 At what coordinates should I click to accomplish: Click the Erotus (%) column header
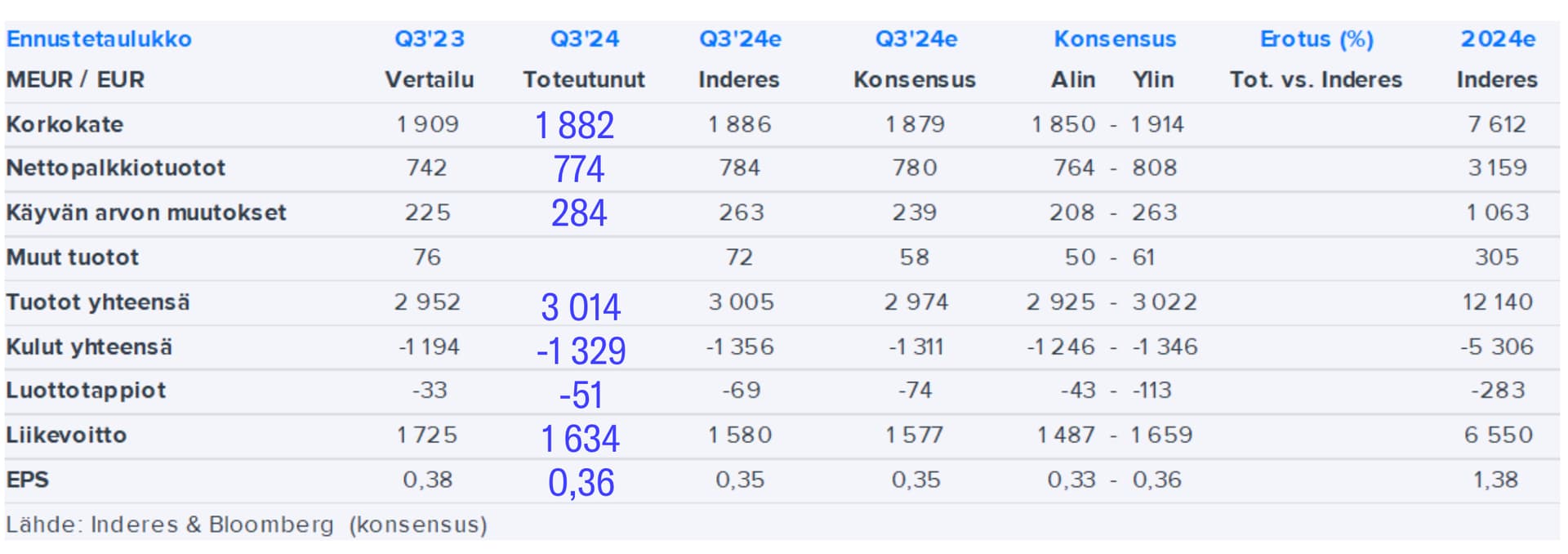click(x=1316, y=39)
